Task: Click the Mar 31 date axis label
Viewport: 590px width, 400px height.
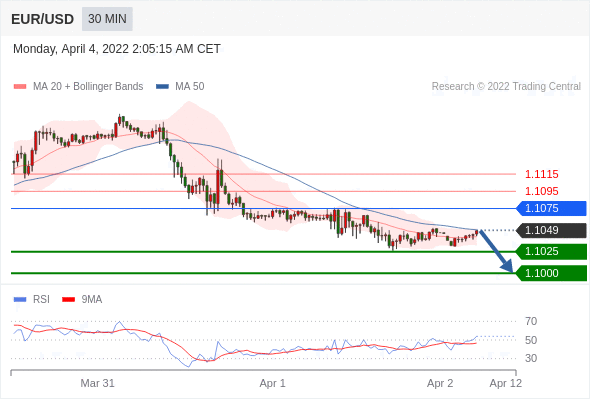Action: pyautogui.click(x=97, y=383)
